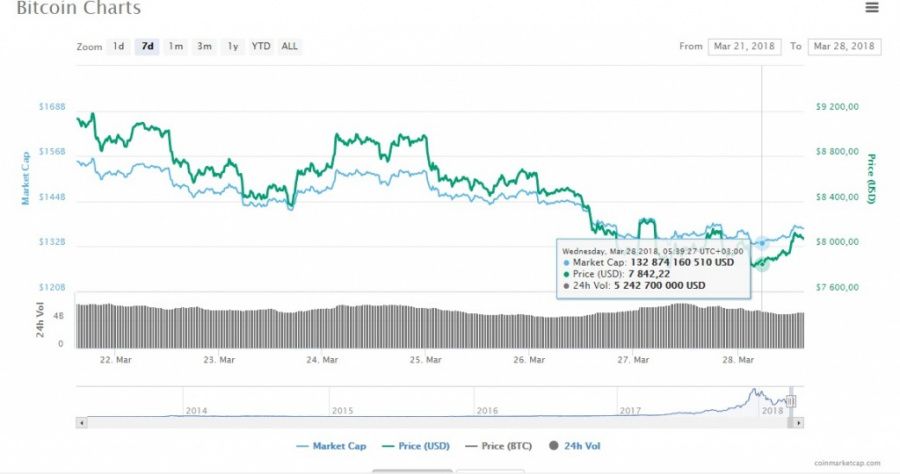The width and height of the screenshot is (900, 474).
Task: Toggle the 24h Vol series legend
Action: (575, 446)
